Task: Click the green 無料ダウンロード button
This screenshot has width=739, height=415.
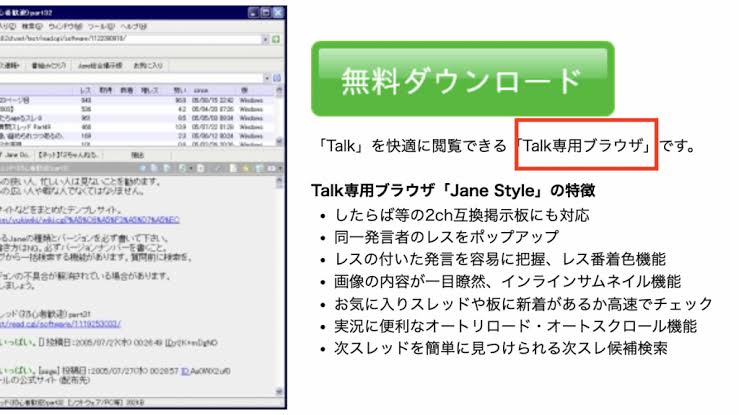Action: click(x=462, y=79)
